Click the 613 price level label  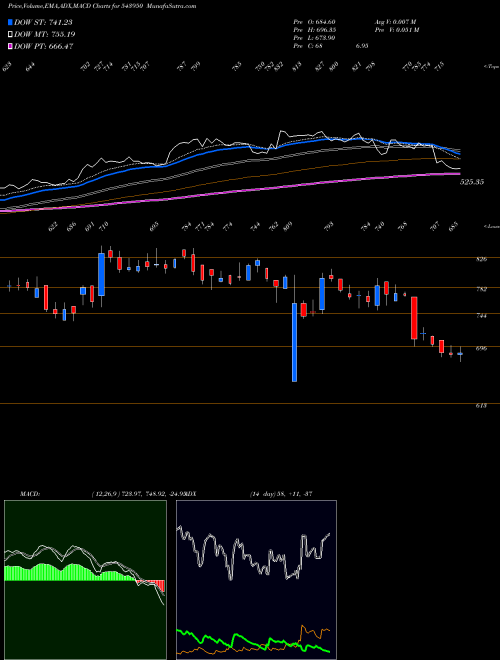tap(481, 405)
